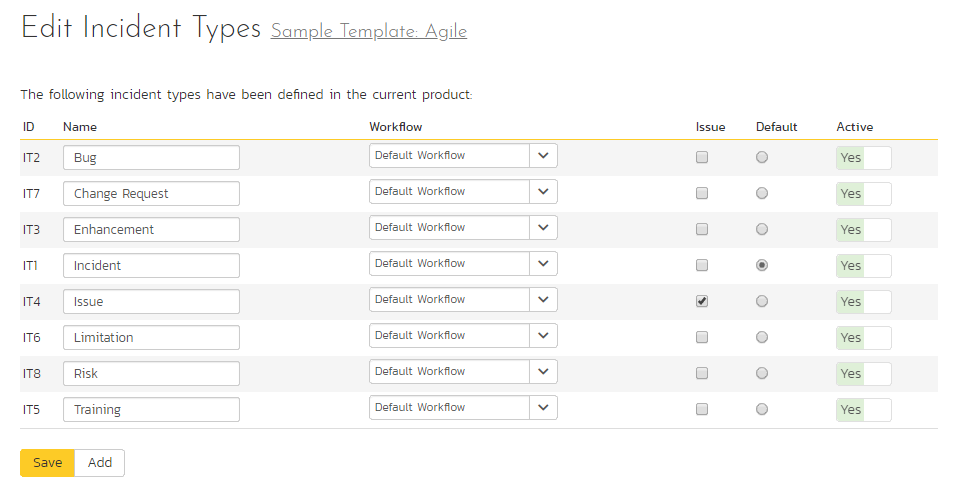This screenshot has height=502, width=961.
Task: Check the Issue checkbox for Bug
Action: 702,157
